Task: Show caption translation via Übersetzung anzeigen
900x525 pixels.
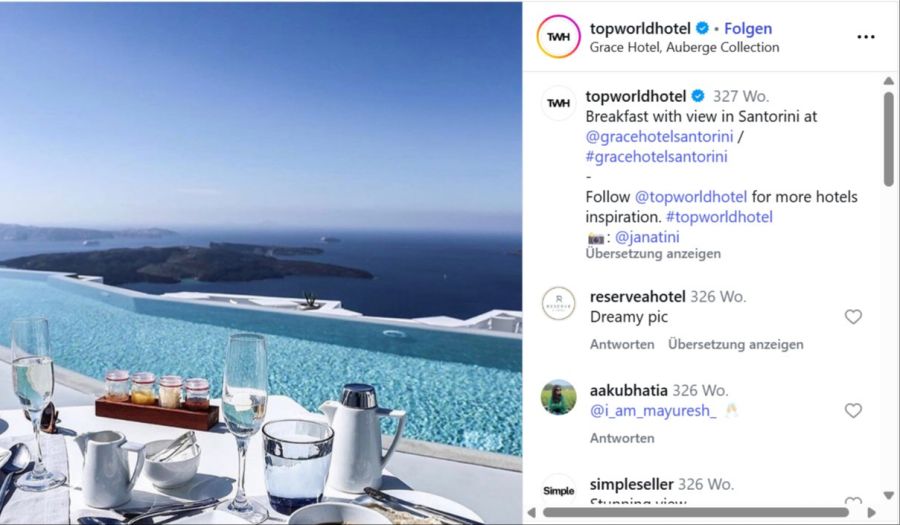Action: (x=653, y=254)
